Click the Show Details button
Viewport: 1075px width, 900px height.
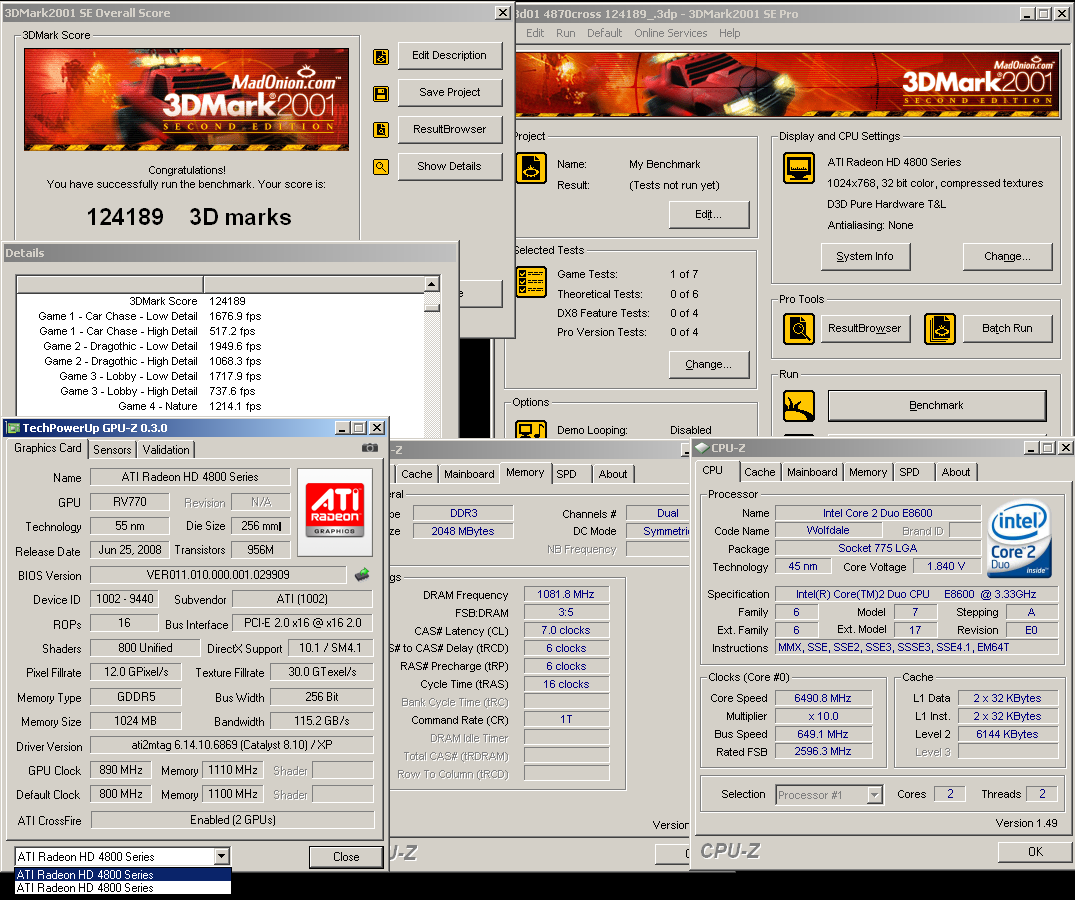click(450, 167)
